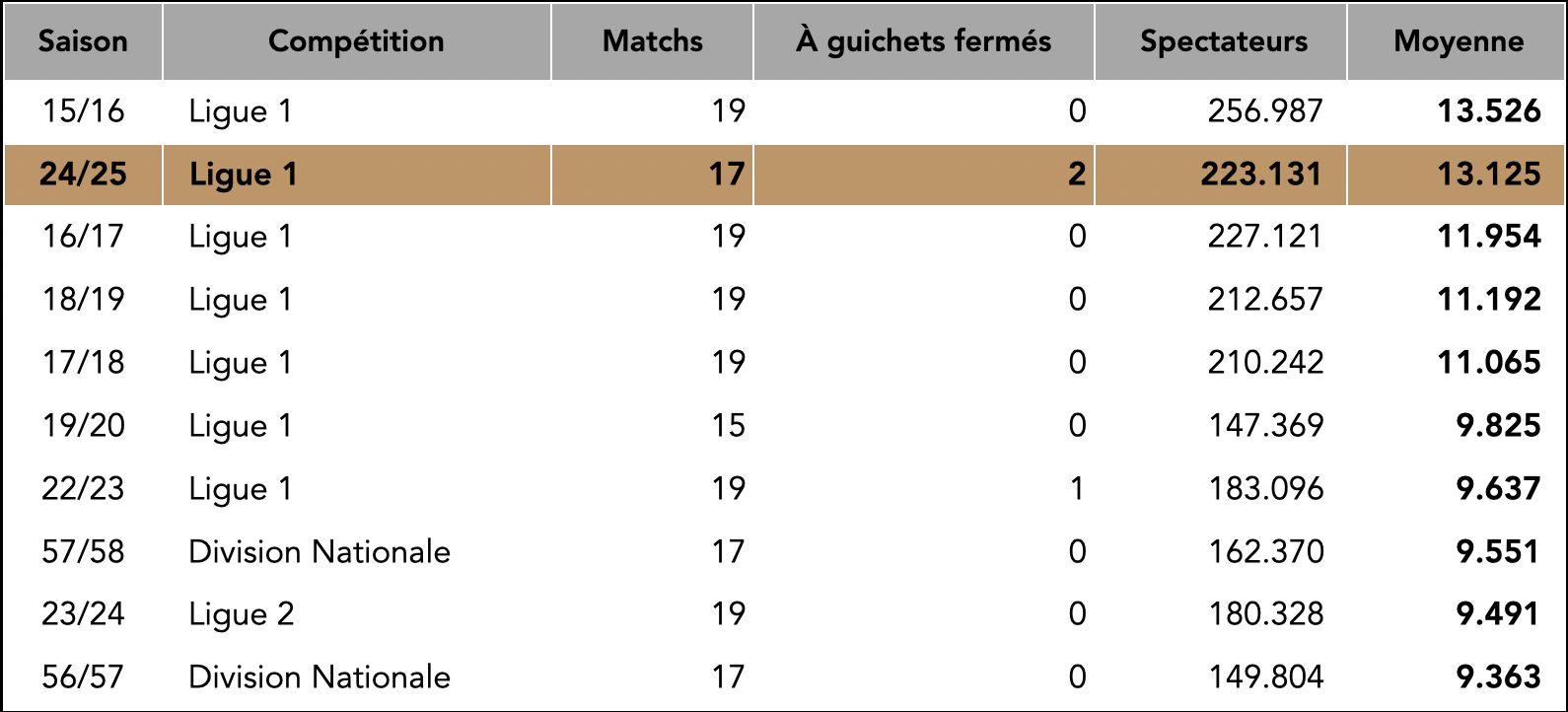Sort table by Saison column header

click(x=83, y=41)
